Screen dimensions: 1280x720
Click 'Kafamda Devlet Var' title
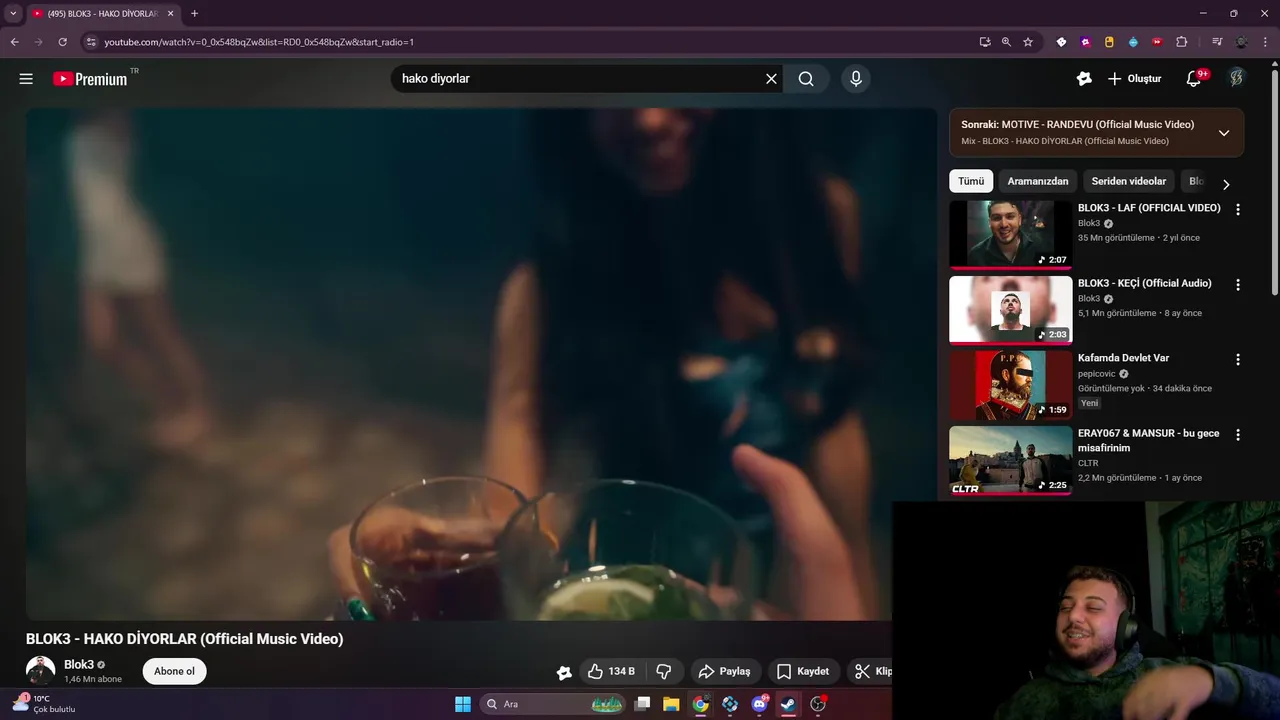1123,358
